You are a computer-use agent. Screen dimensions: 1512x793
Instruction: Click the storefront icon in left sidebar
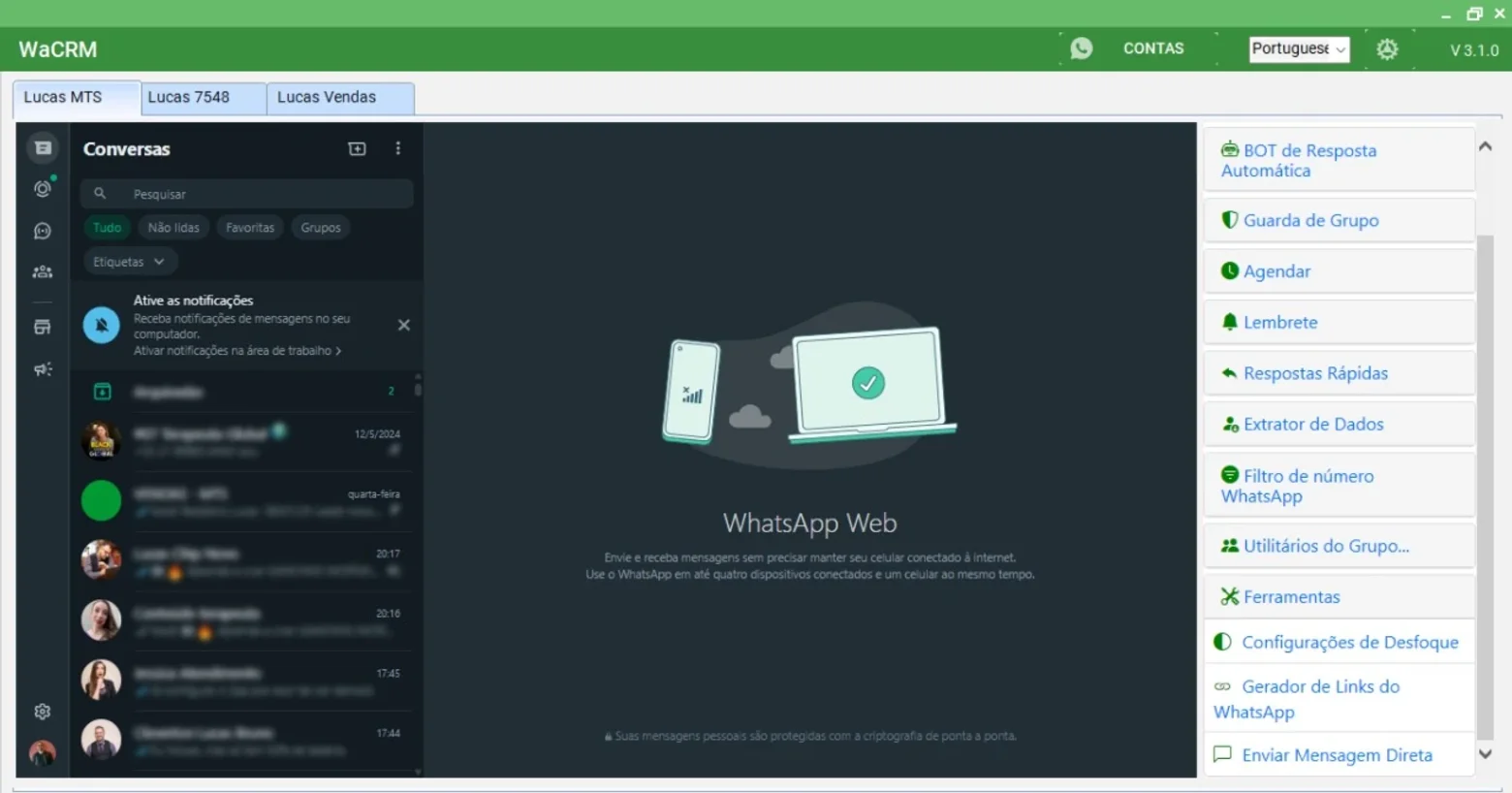(x=43, y=328)
